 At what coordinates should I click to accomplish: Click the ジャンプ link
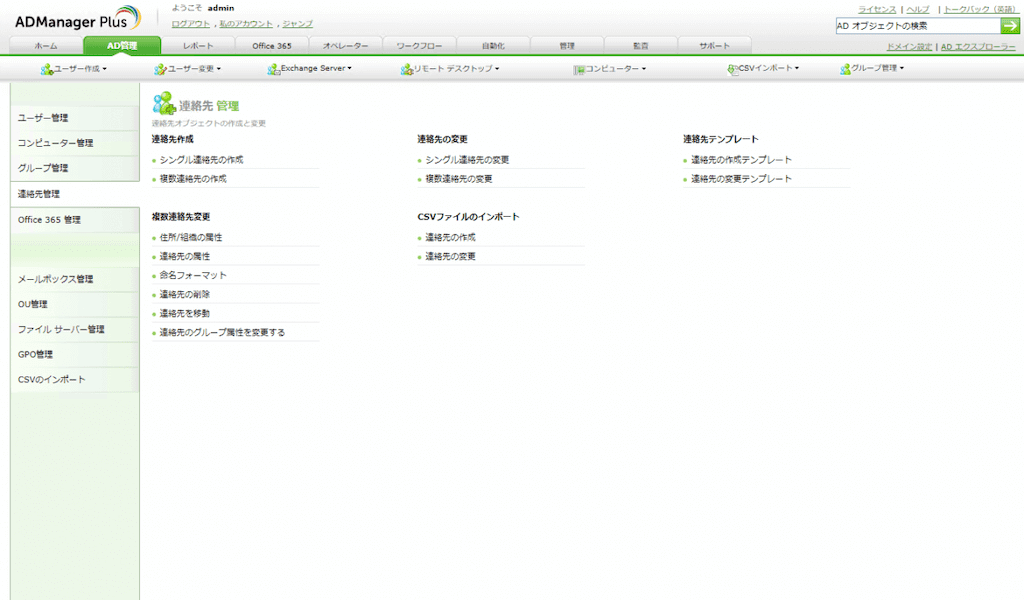[297, 24]
